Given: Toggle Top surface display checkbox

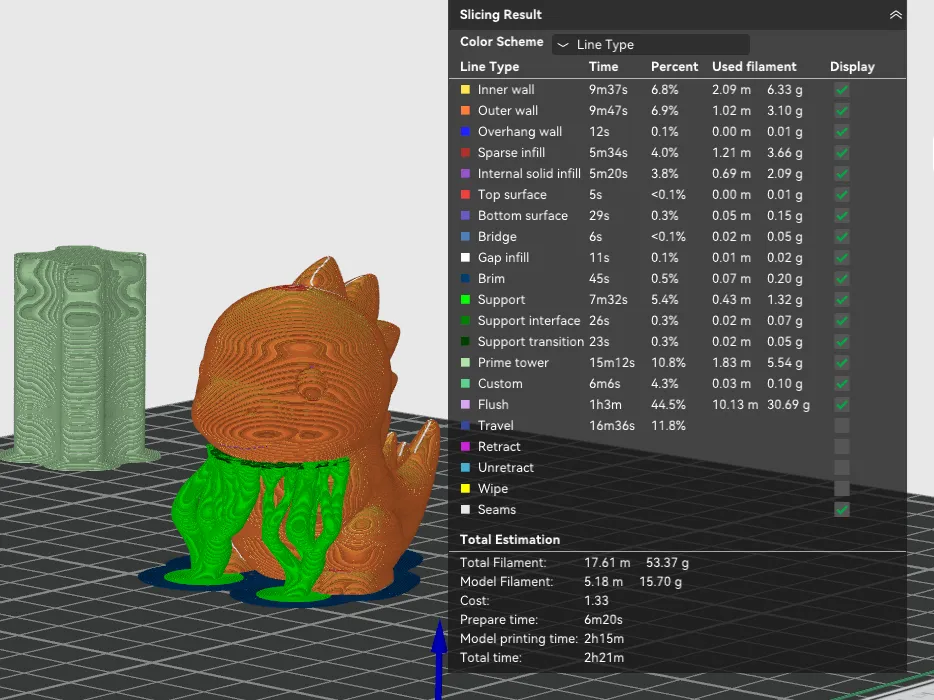Looking at the screenshot, I should pyautogui.click(x=842, y=195).
